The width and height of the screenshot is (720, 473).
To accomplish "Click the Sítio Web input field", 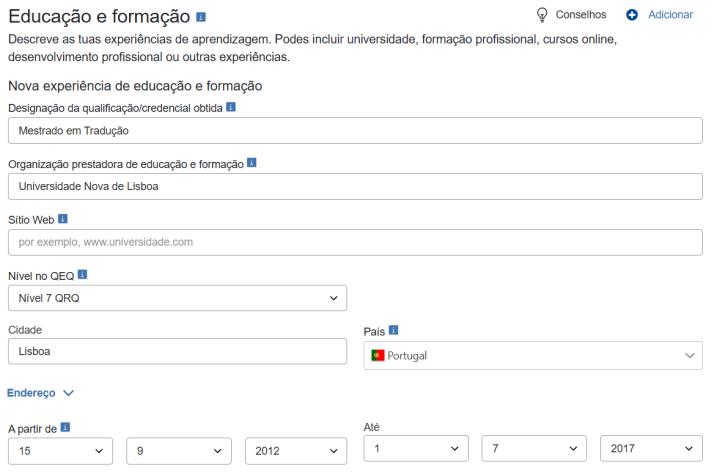I will pyautogui.click(x=355, y=242).
